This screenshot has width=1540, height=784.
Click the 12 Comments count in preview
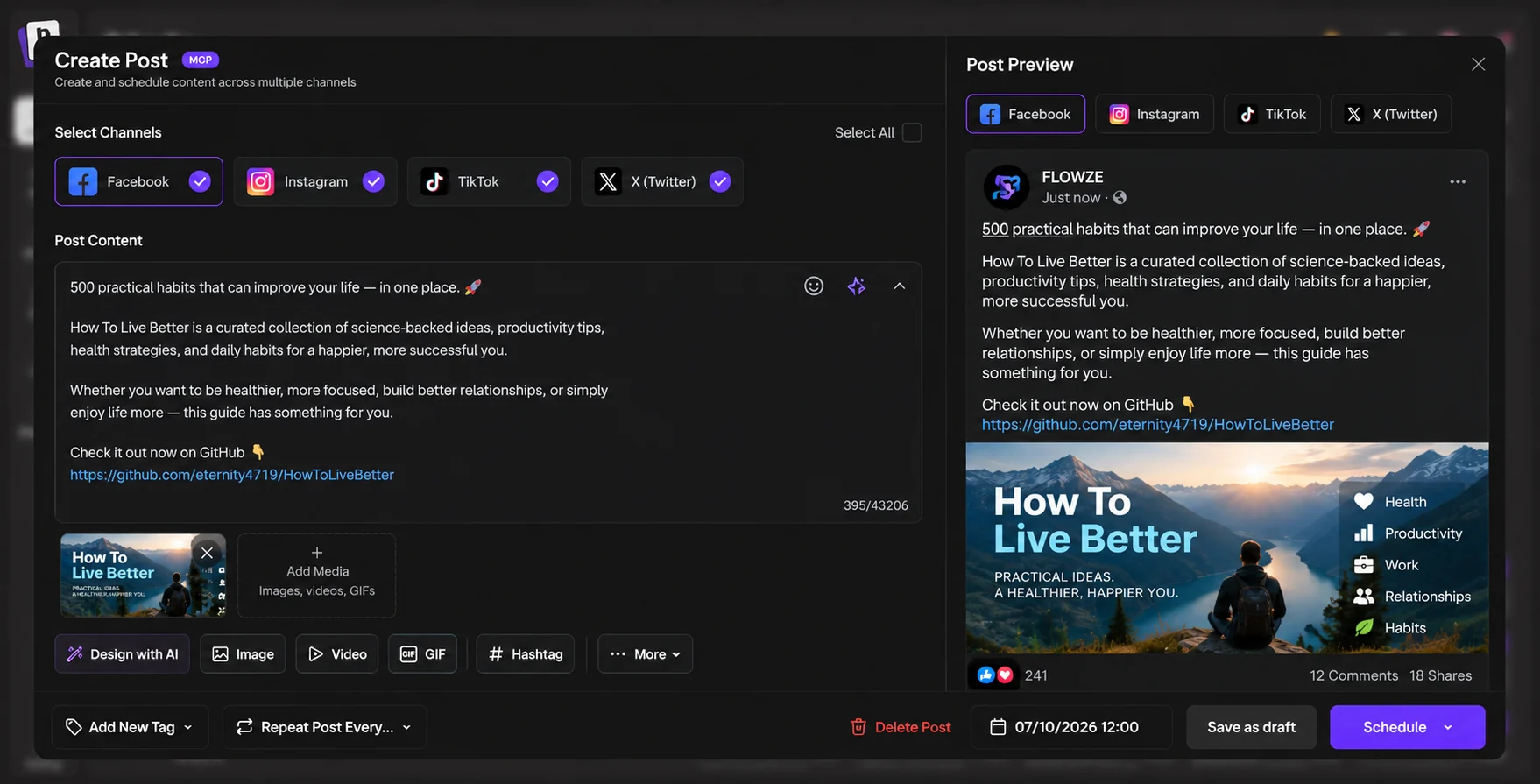pyautogui.click(x=1354, y=675)
